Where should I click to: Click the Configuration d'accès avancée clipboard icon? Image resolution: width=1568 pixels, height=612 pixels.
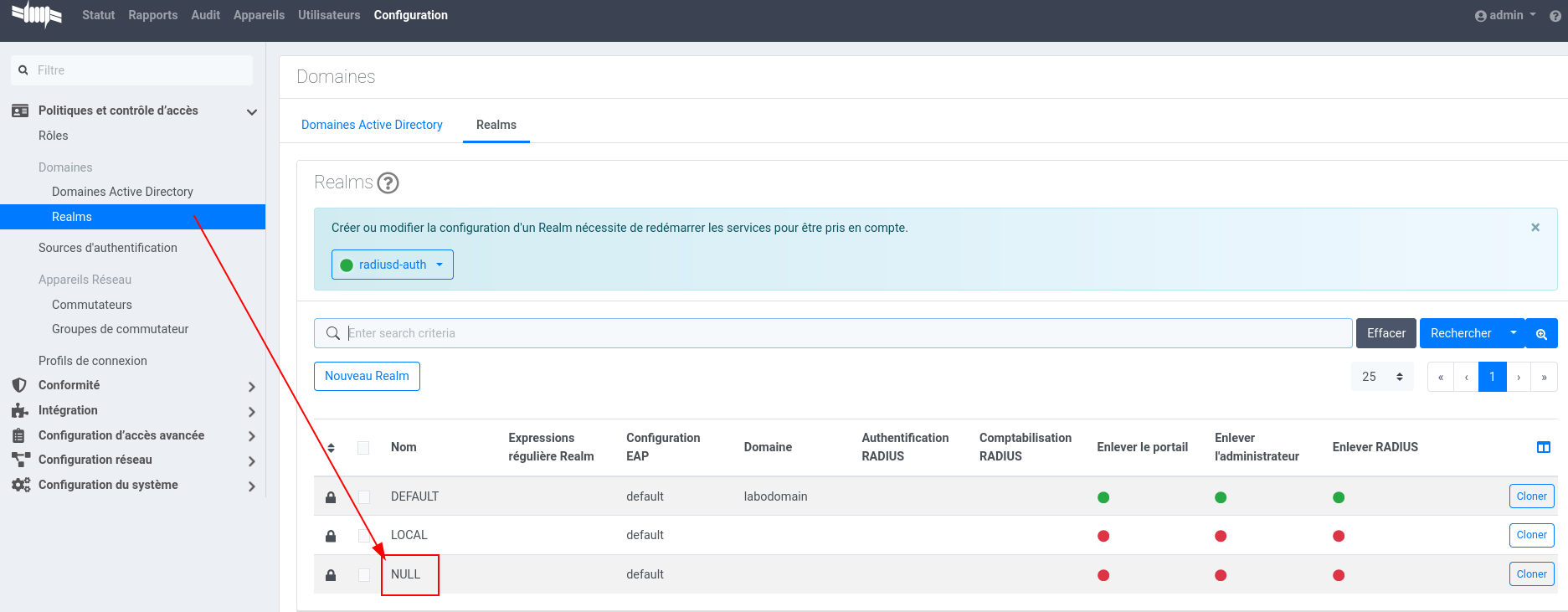pyautogui.click(x=19, y=435)
